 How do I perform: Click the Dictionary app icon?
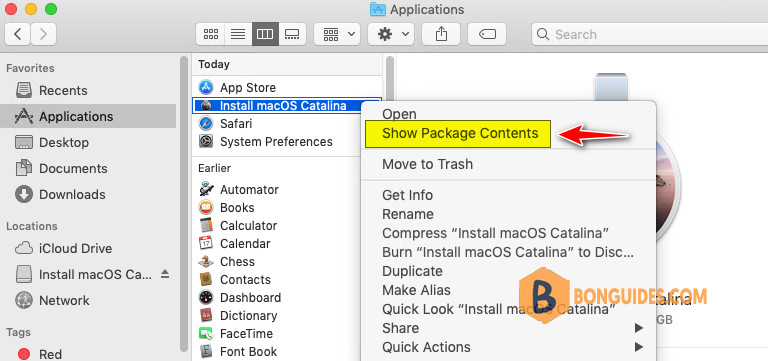click(206, 315)
